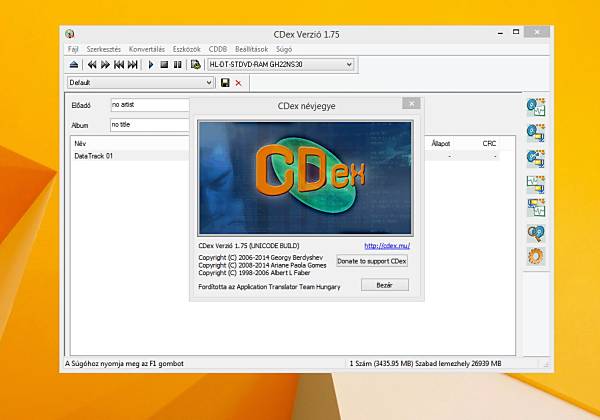The height and width of the screenshot is (420, 600).
Task: Click the CDex application icon in title bar
Action: click(x=70, y=34)
